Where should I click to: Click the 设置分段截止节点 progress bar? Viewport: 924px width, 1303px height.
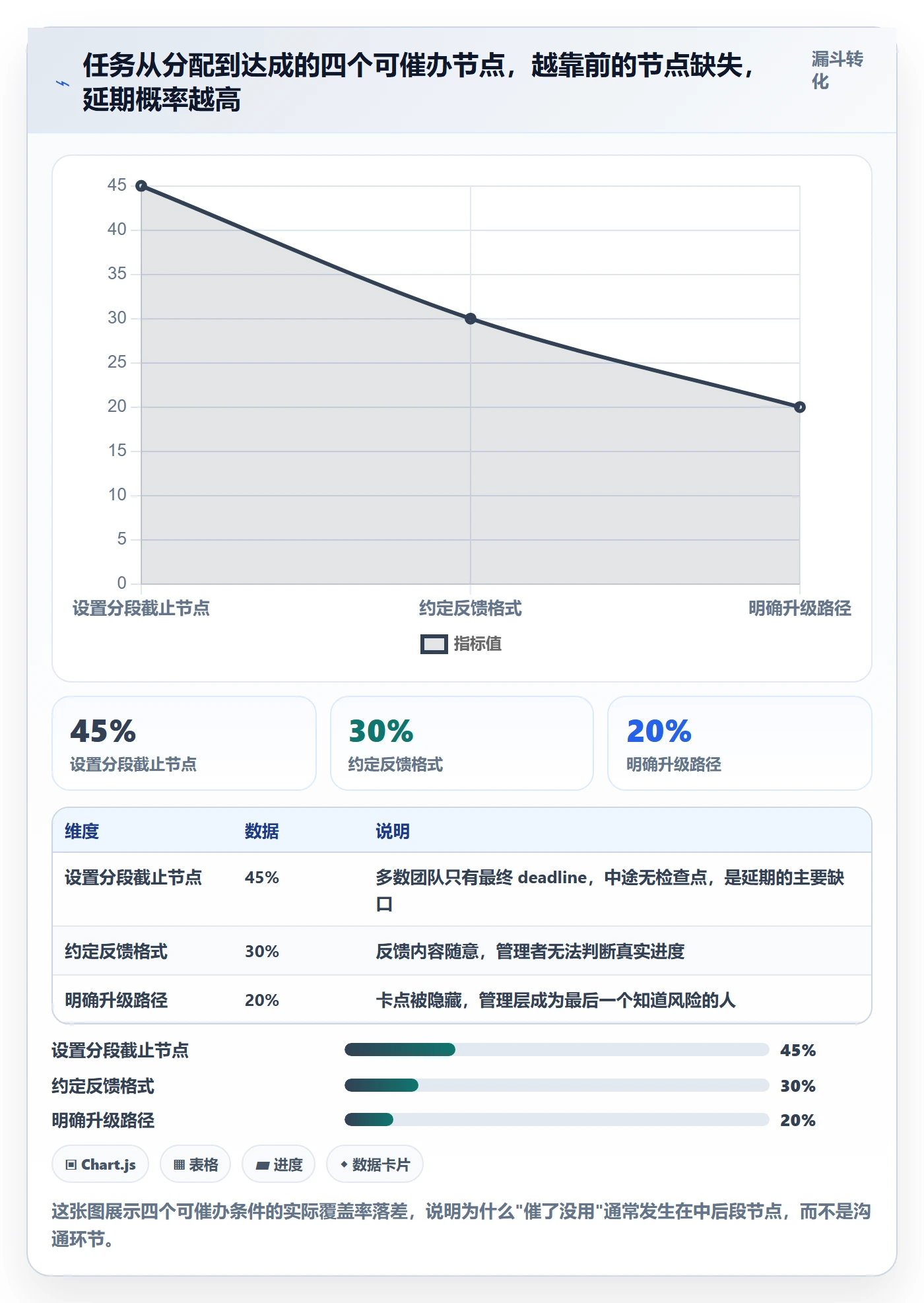coord(556,1050)
